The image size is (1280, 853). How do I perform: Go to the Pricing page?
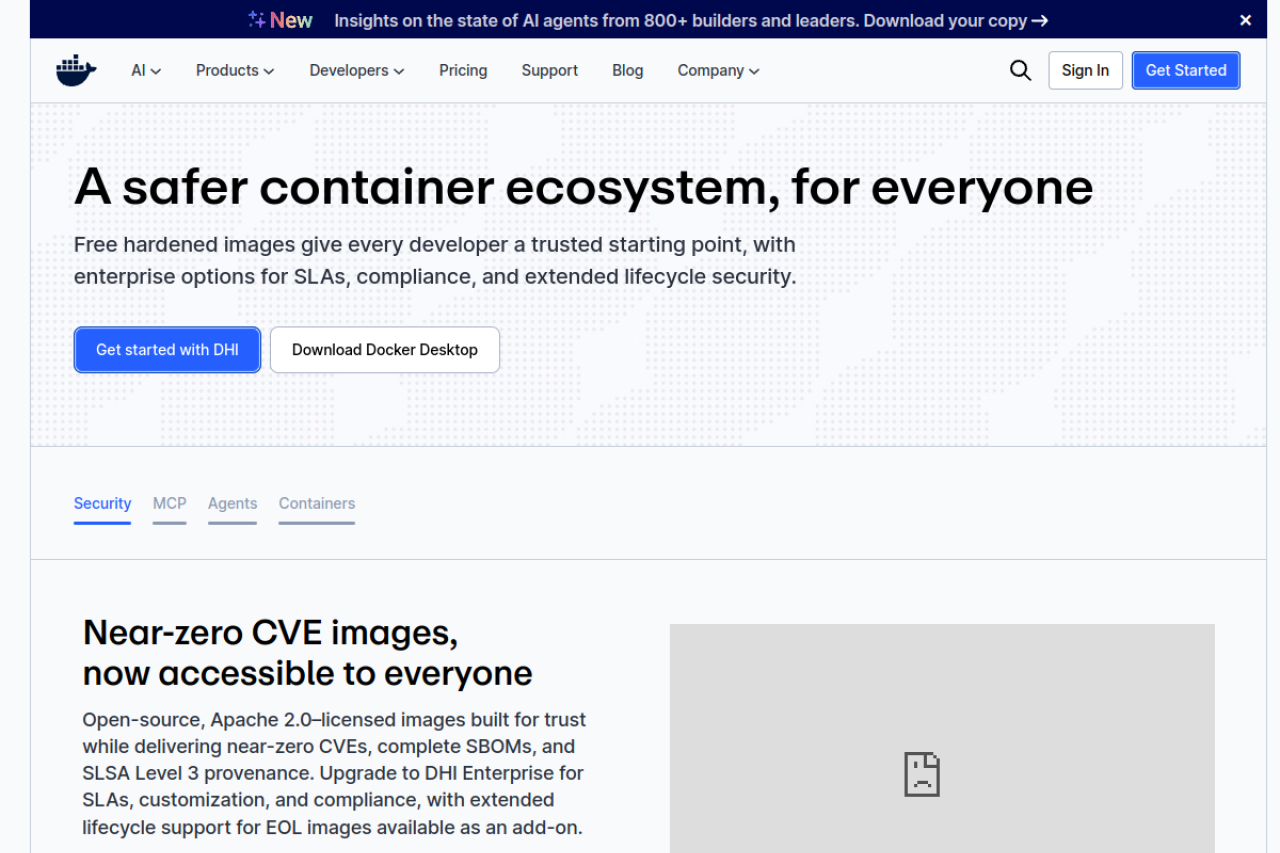[x=463, y=70]
